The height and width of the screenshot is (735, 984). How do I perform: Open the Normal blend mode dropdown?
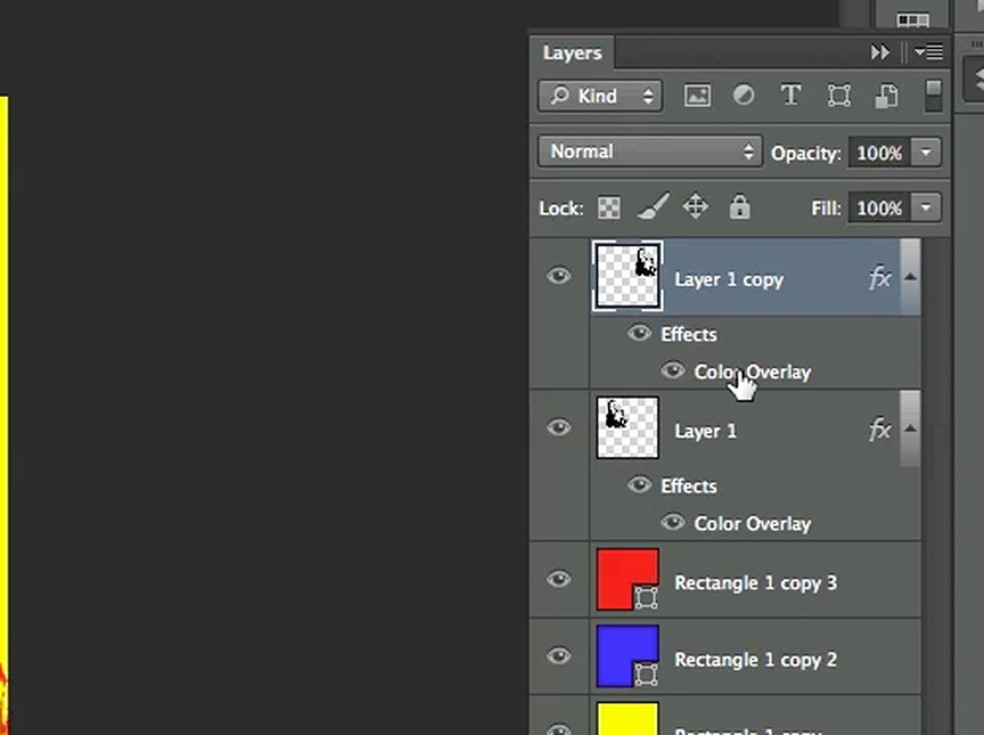tap(650, 152)
